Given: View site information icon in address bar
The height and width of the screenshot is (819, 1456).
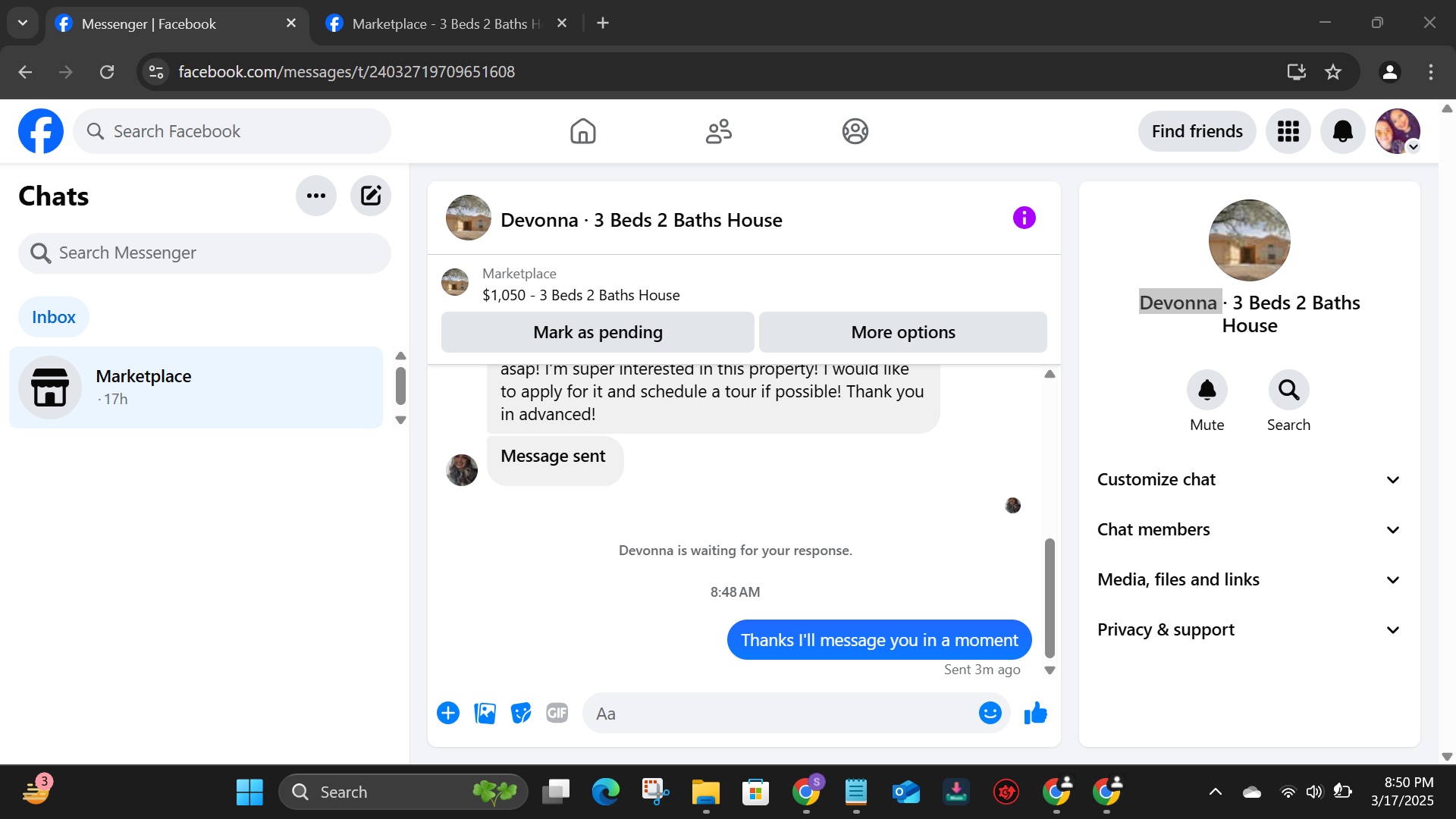Looking at the screenshot, I should [x=156, y=72].
